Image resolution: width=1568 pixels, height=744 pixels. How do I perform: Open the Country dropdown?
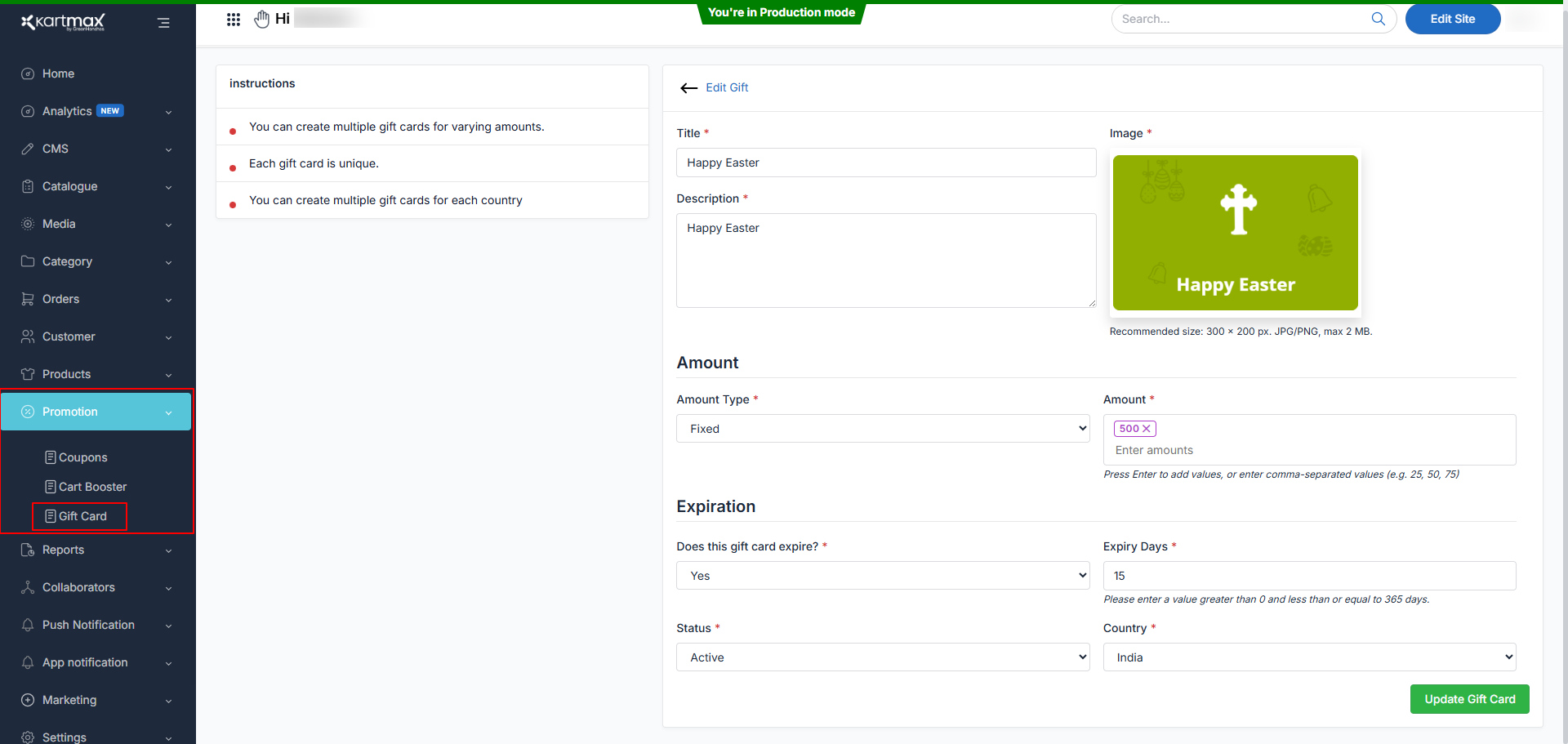click(1308, 657)
